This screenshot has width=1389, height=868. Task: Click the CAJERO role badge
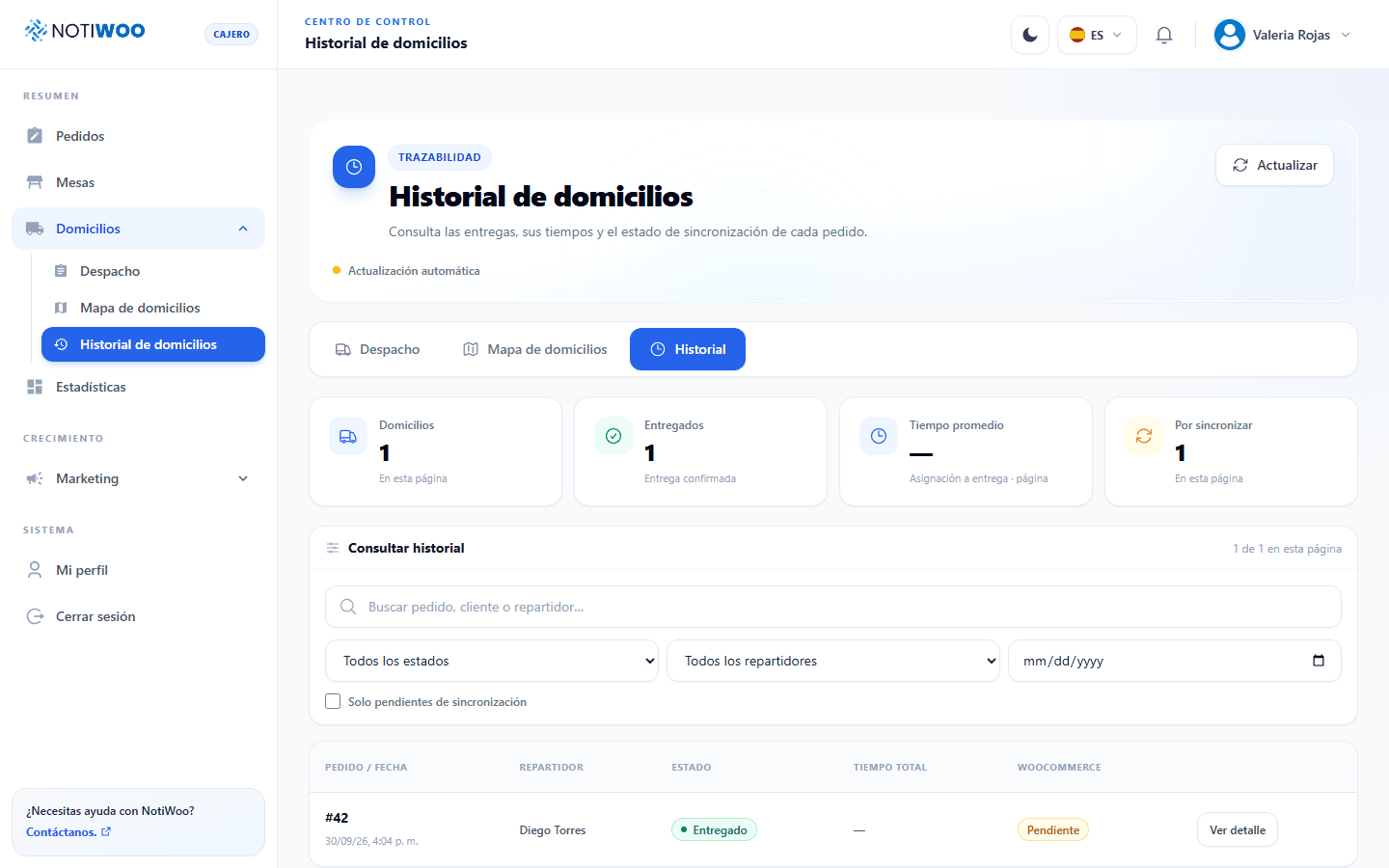[231, 35]
